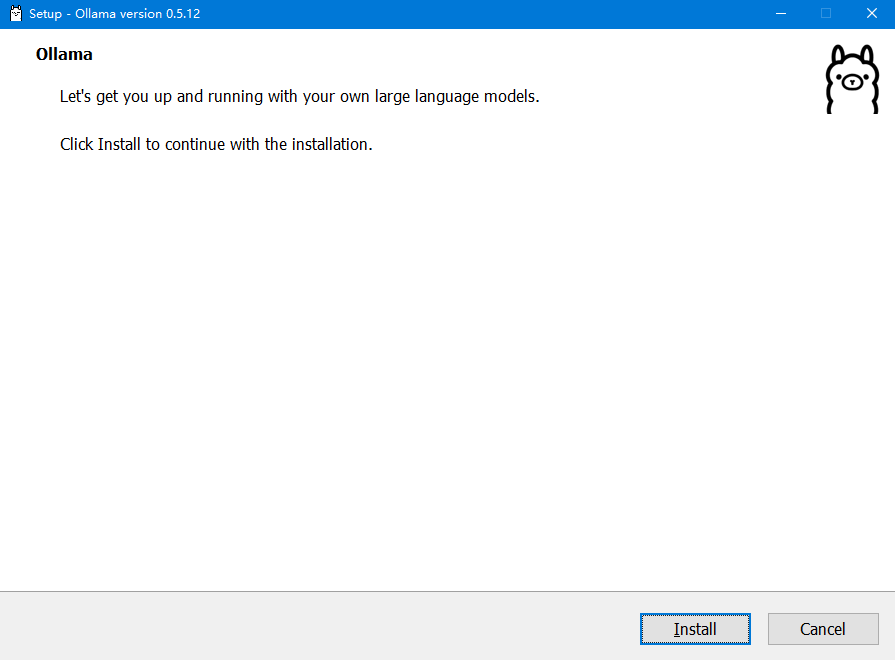
Task: Click the word 'Install' in instruction sentence
Action: 119,144
